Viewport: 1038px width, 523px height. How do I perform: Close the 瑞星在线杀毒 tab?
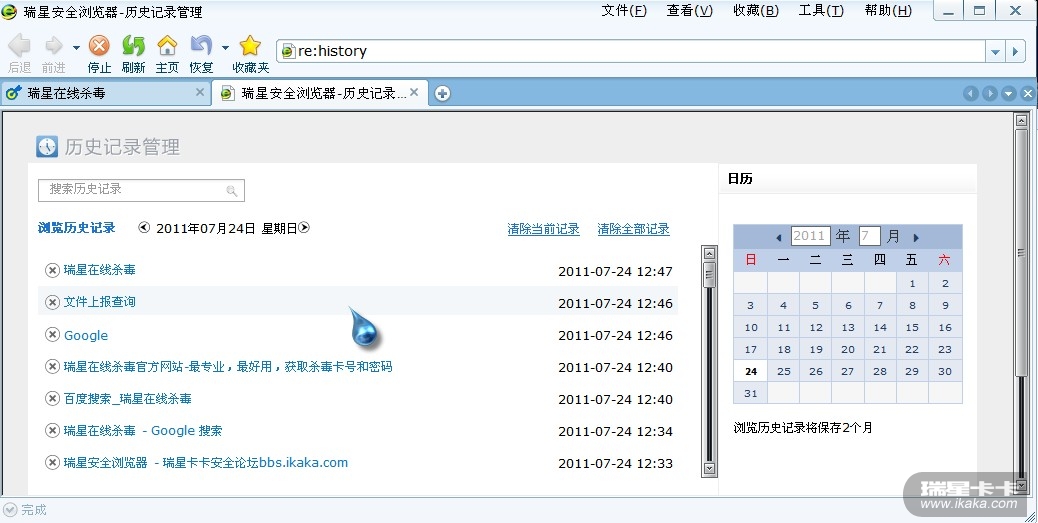(x=200, y=93)
